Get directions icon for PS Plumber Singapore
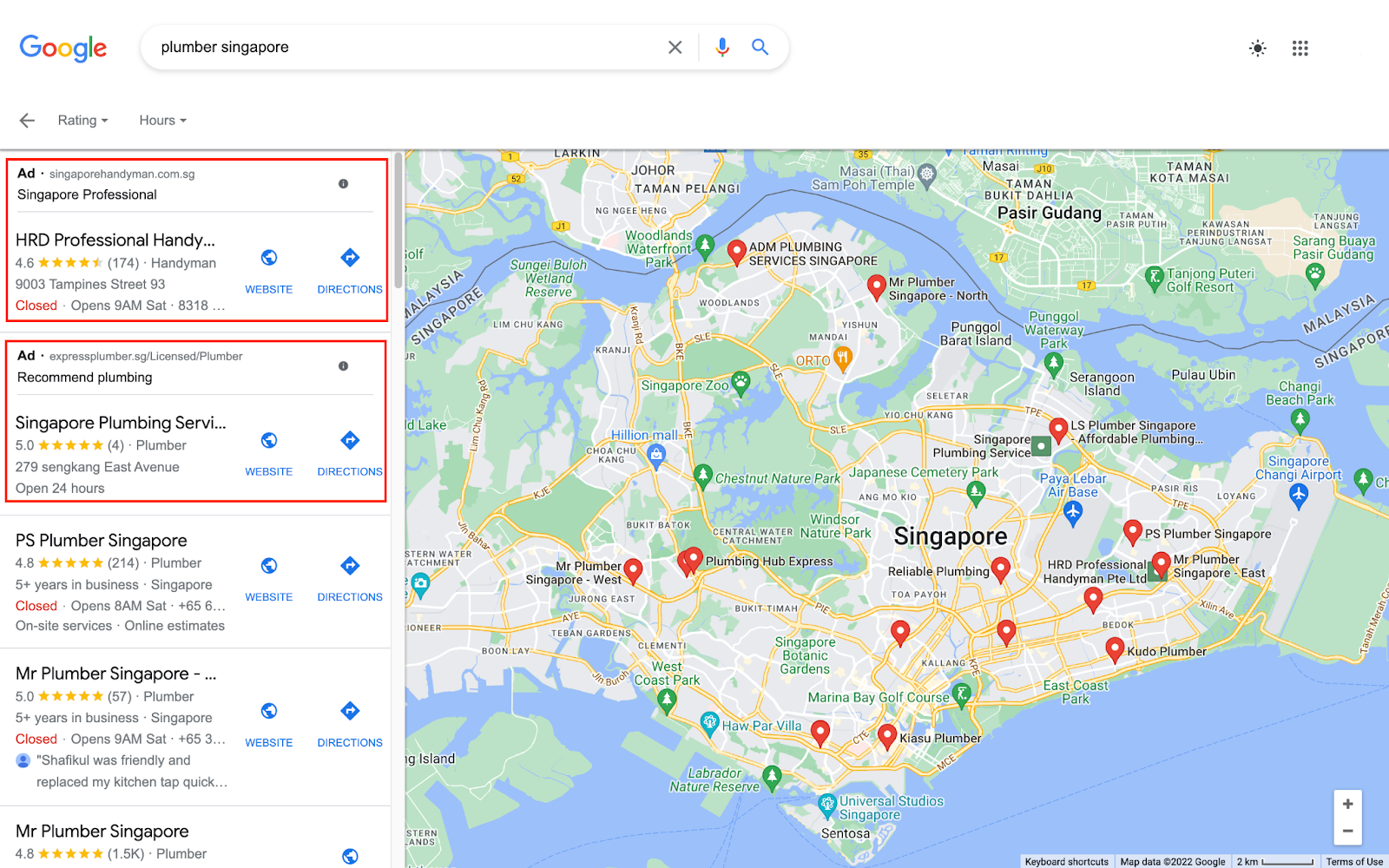Screen dimensions: 1389x868 point(350,566)
